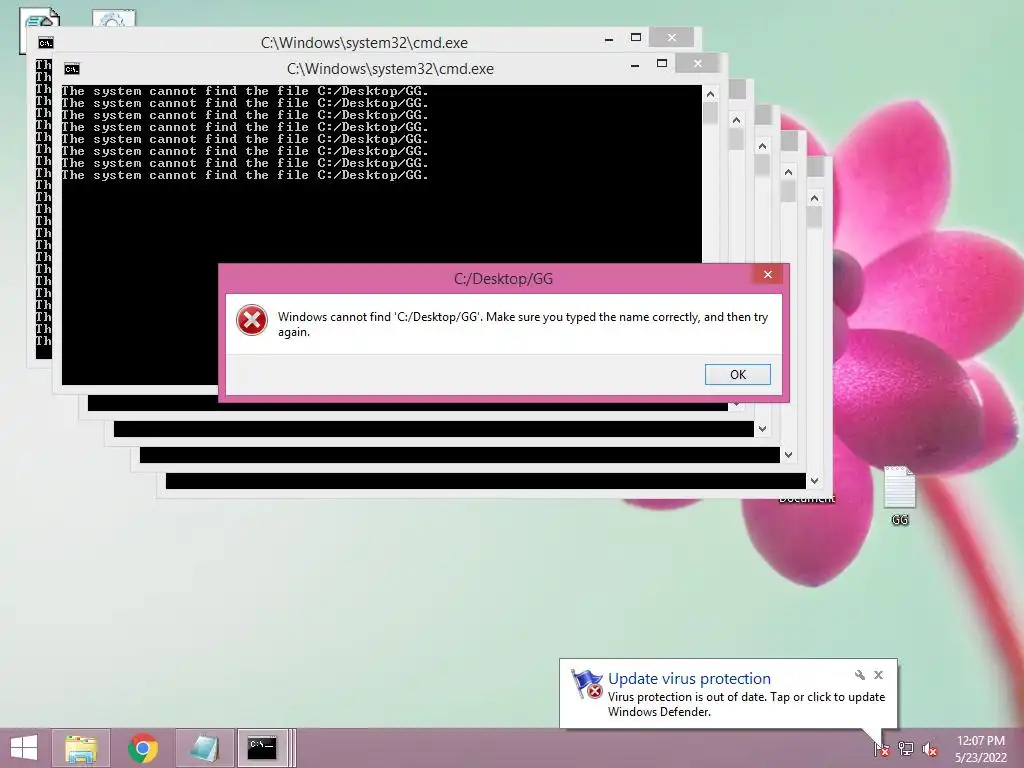Open the GG file on the desktop
1024x768 pixels.
(900, 496)
